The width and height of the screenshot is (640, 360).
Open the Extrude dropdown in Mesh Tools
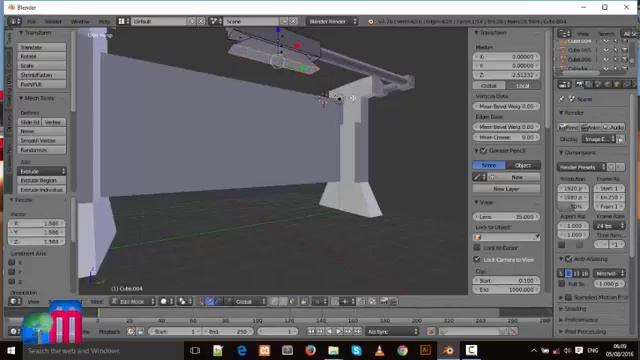click(x=42, y=171)
